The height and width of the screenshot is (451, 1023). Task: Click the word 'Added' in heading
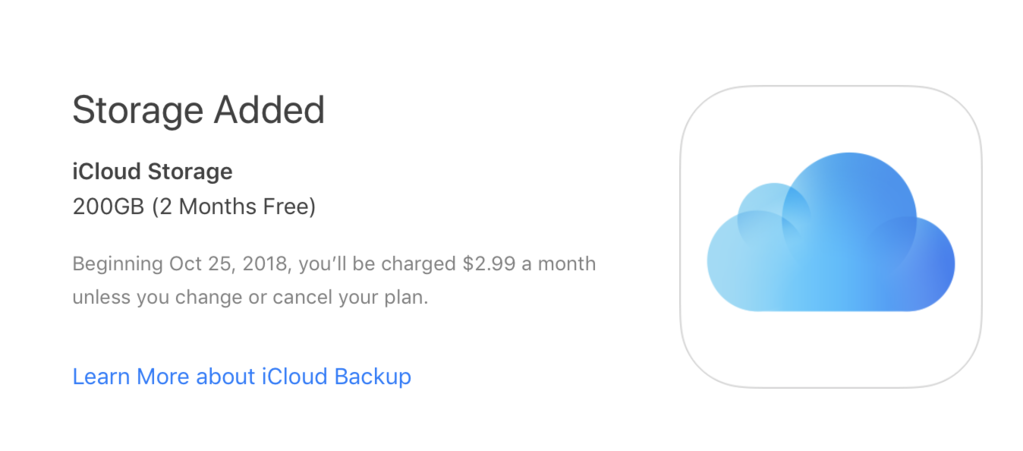point(269,110)
